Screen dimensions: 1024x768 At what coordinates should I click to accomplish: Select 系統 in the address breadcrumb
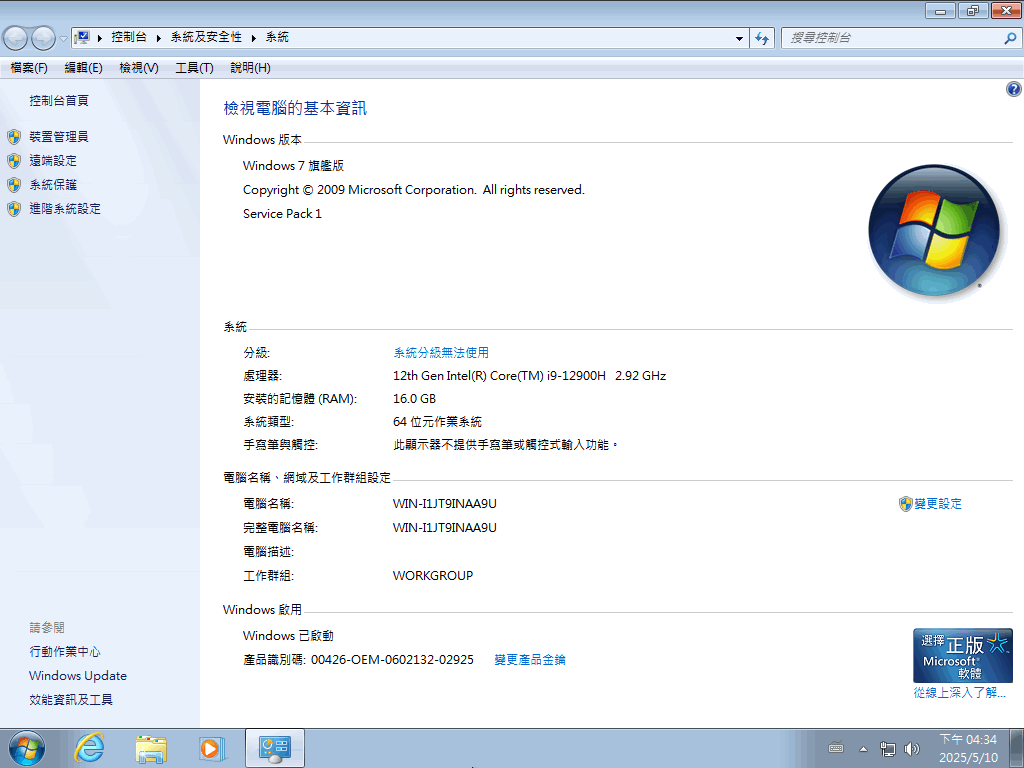277,37
